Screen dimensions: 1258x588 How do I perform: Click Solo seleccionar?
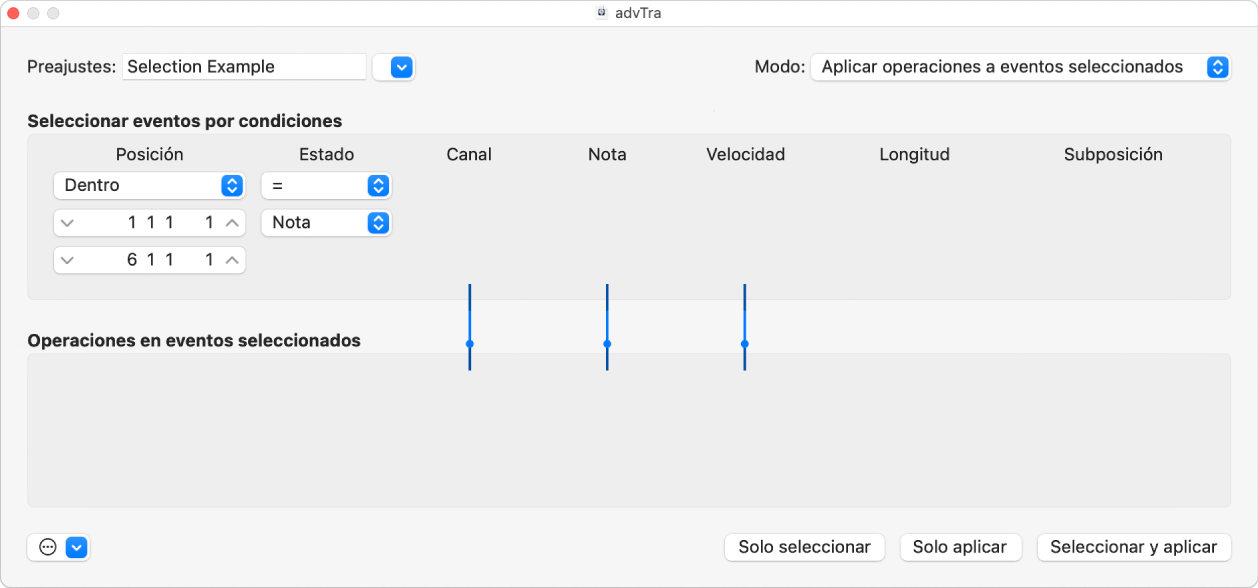click(x=804, y=547)
